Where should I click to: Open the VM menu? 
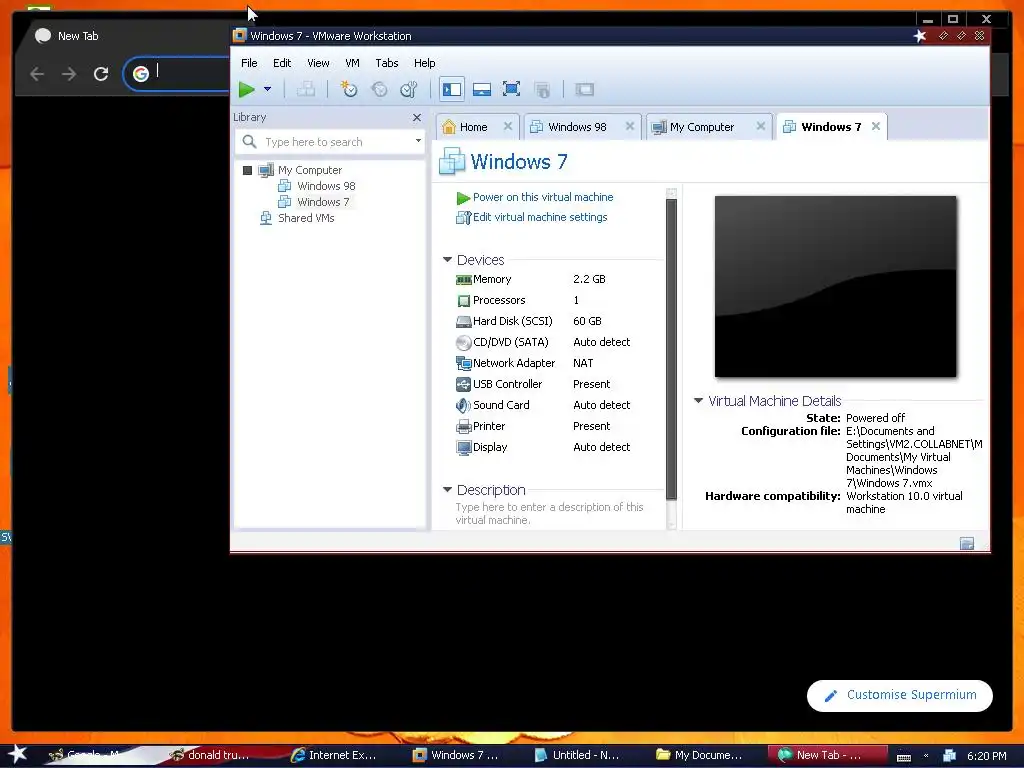[x=352, y=63]
